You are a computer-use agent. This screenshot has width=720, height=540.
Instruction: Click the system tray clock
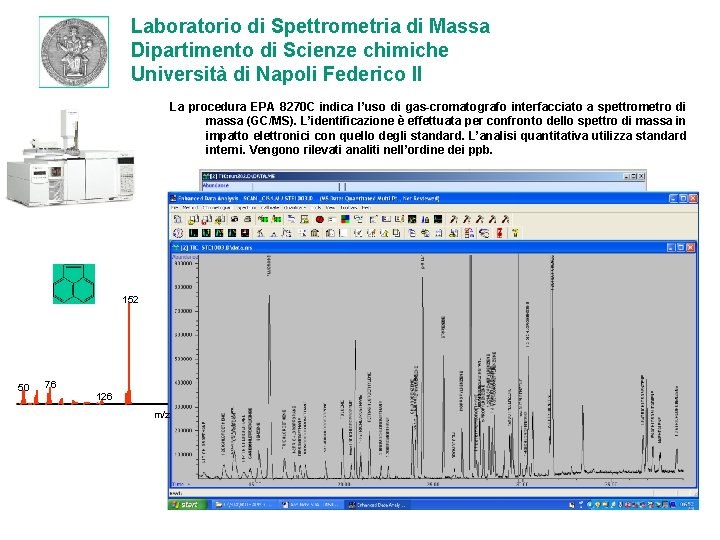coord(686,504)
